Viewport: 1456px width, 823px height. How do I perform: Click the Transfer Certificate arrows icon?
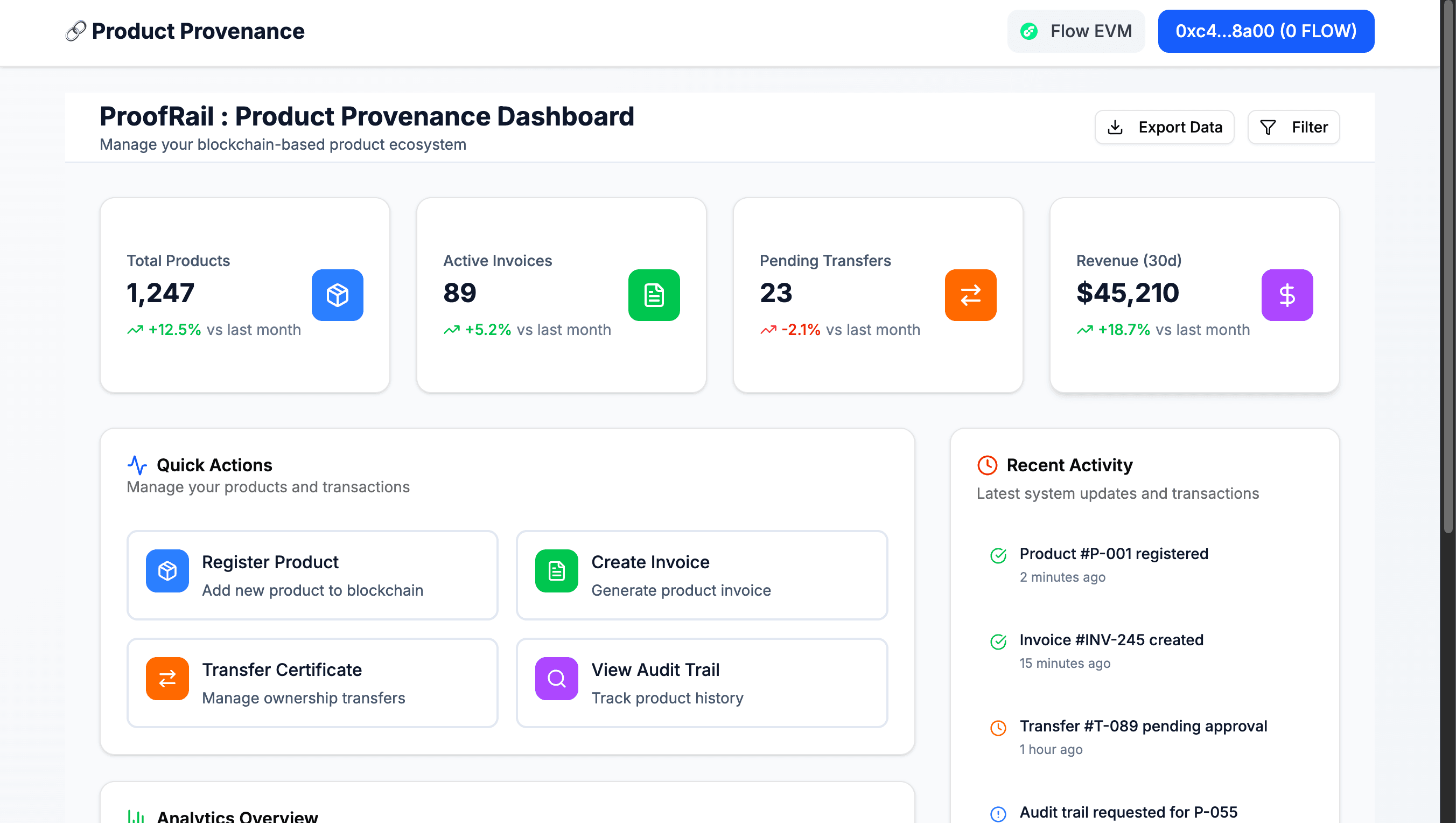coord(167,679)
